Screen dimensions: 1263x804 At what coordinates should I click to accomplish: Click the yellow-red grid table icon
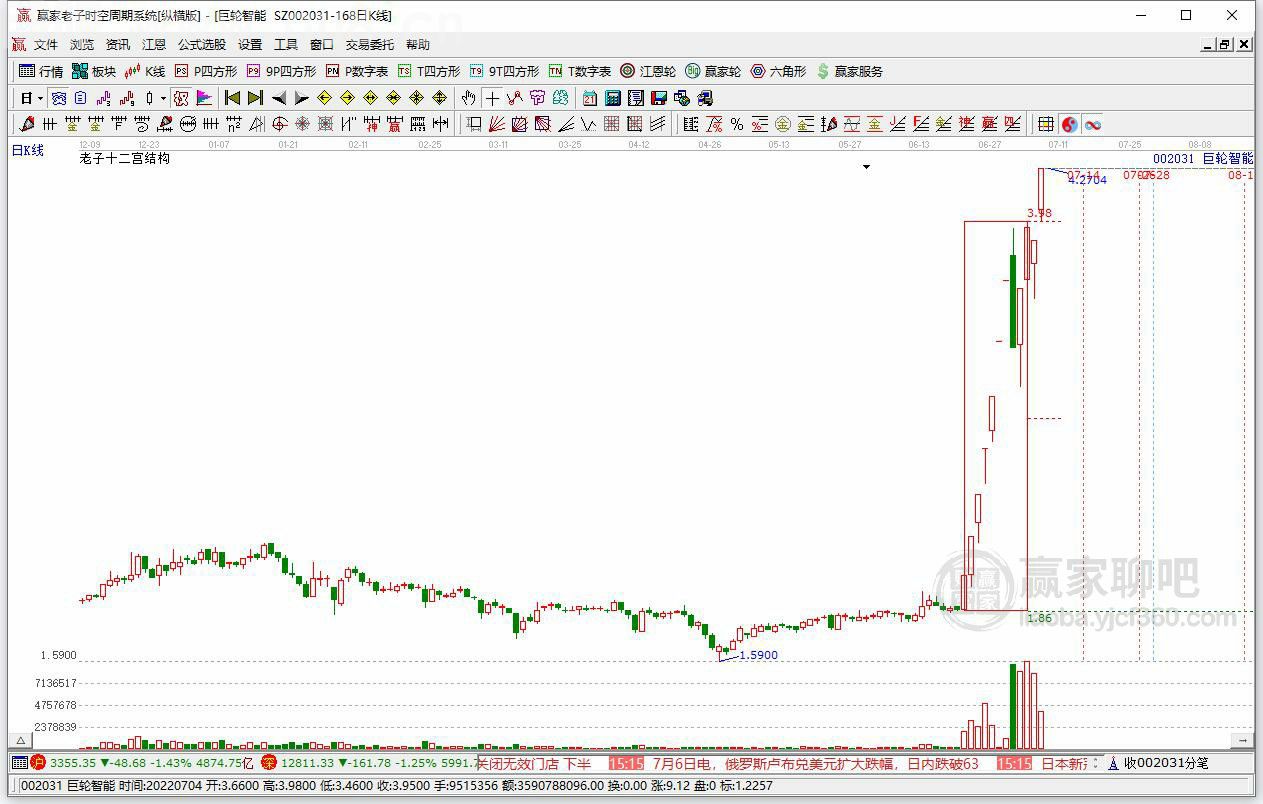(x=1045, y=124)
